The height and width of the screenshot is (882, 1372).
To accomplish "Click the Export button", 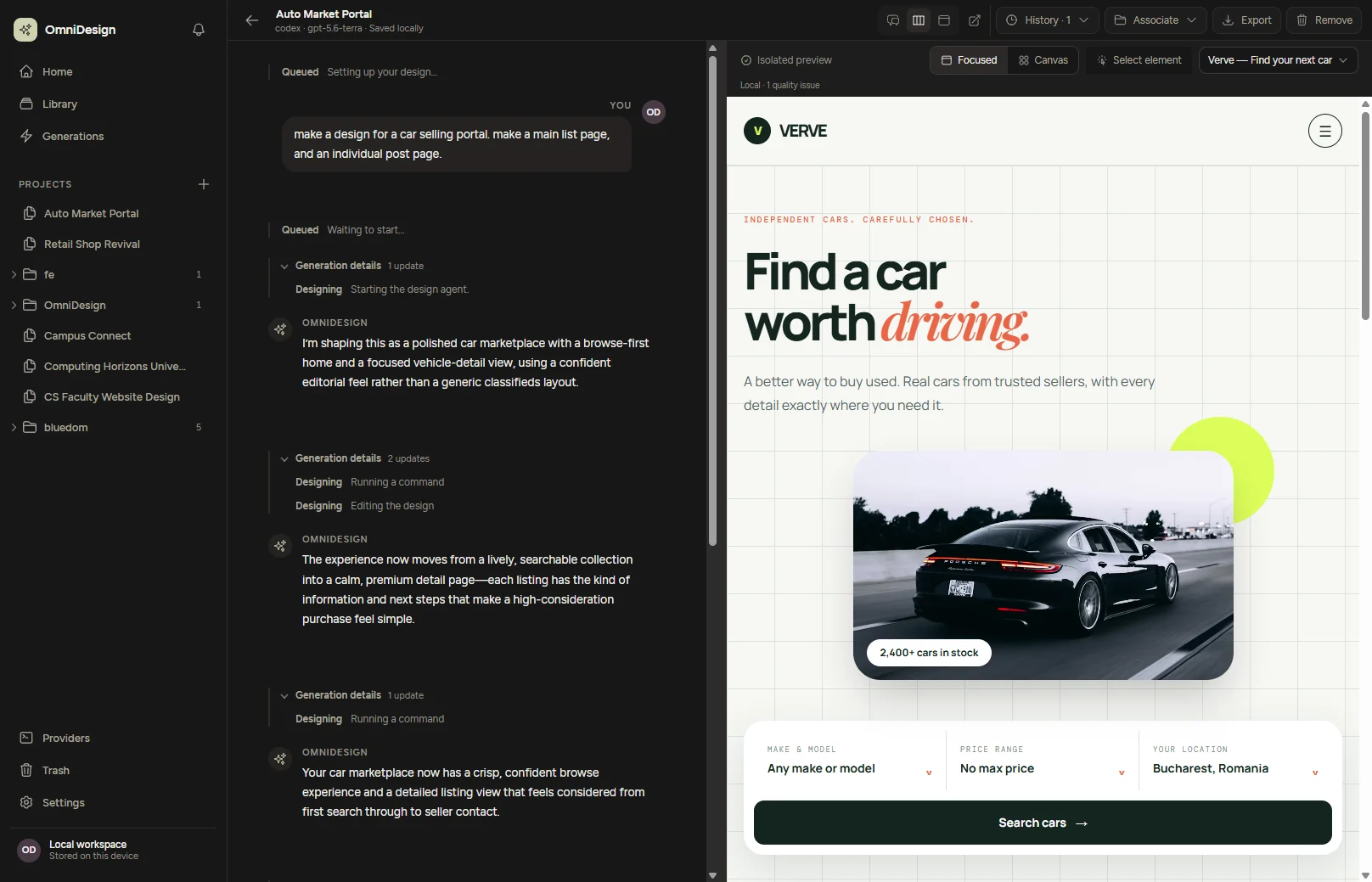I will [1247, 20].
